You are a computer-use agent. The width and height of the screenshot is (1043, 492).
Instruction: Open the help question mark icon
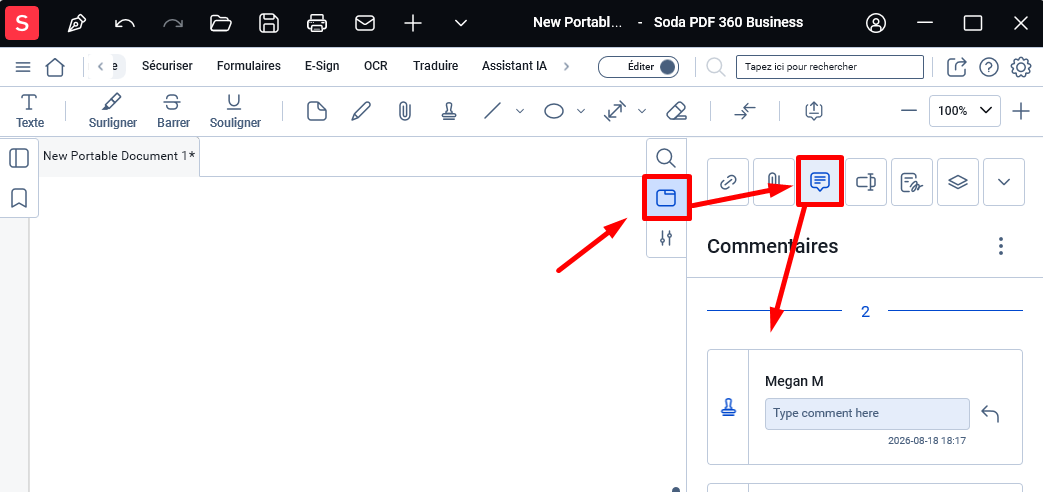click(x=989, y=66)
